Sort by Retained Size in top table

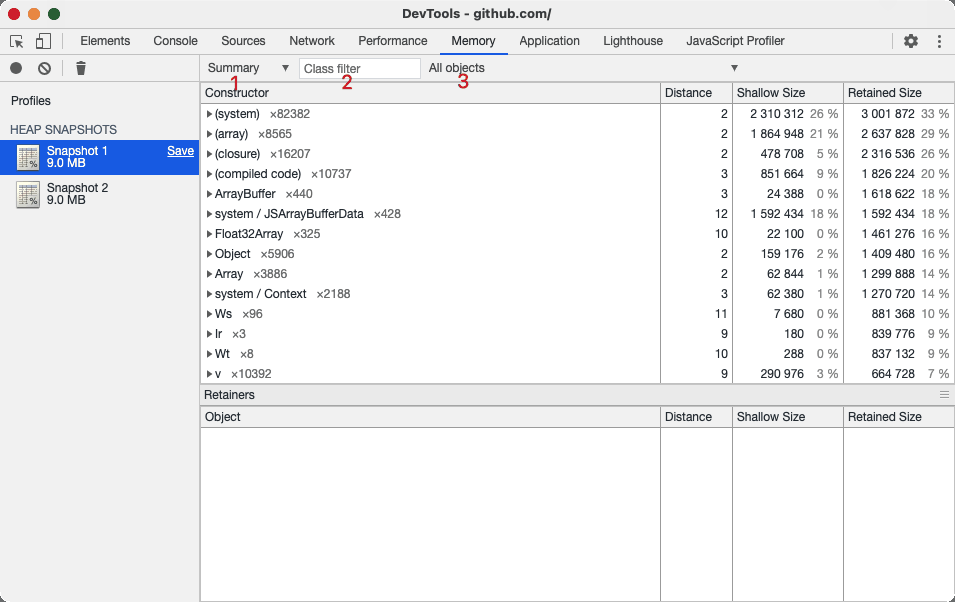click(898, 93)
